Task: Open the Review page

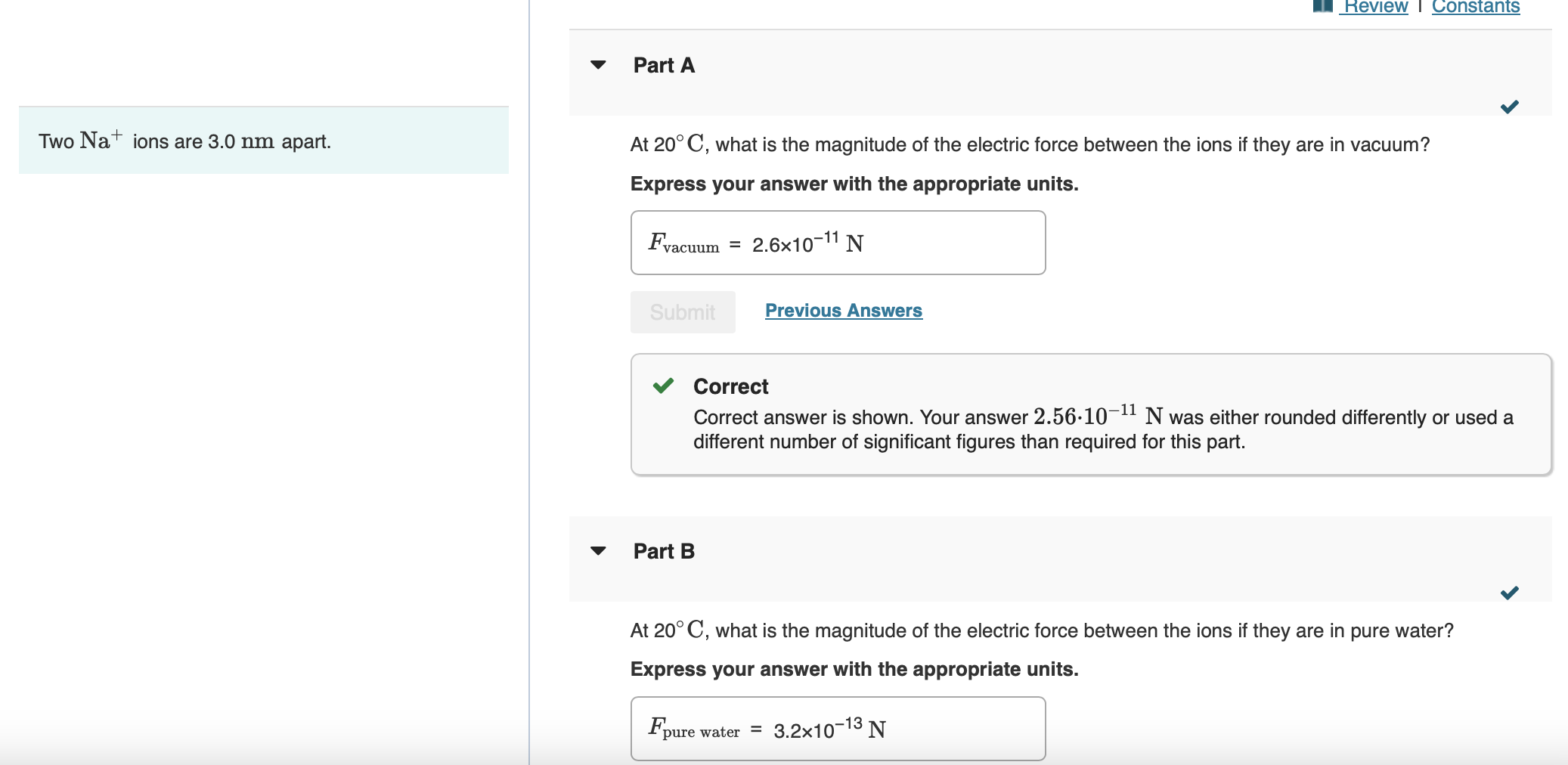Action: (x=1374, y=6)
